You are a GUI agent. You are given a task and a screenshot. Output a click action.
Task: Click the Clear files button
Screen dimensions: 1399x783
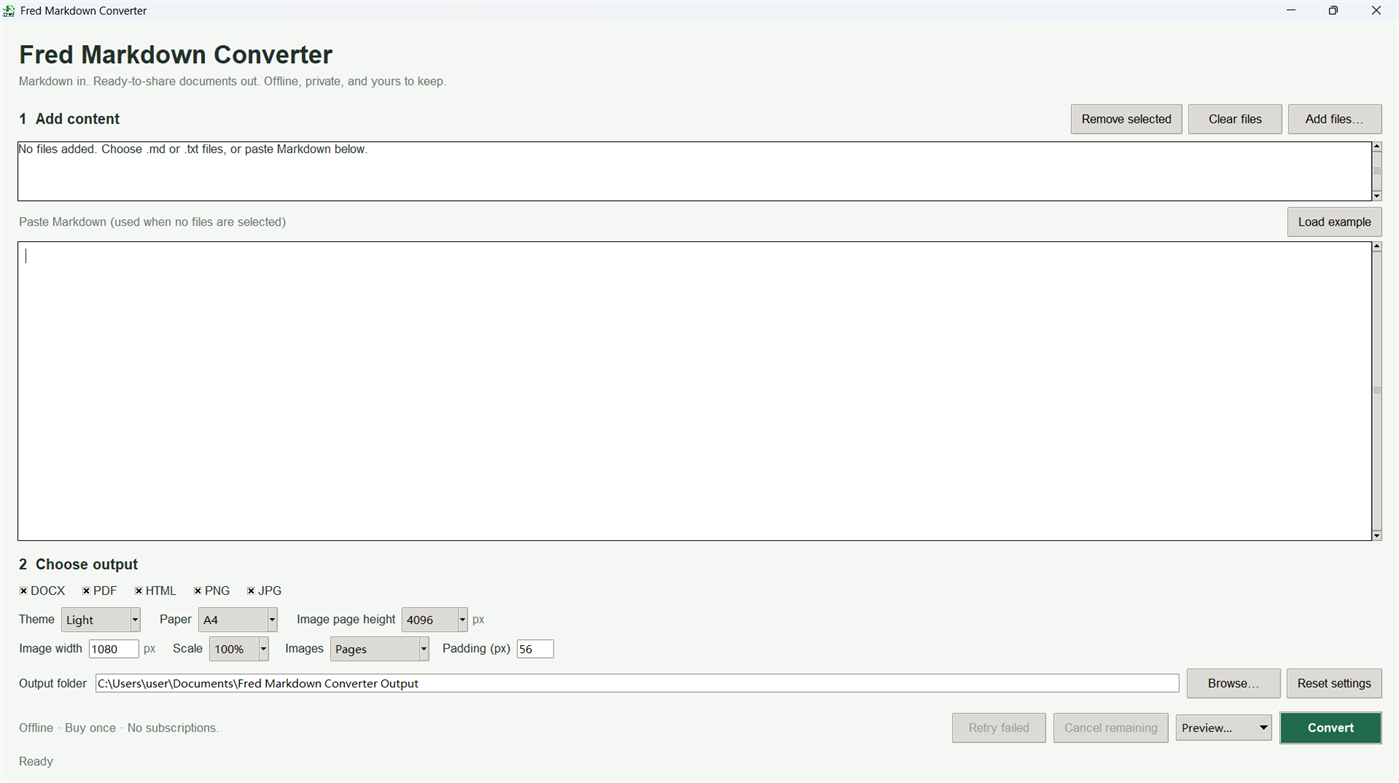click(x=1235, y=119)
